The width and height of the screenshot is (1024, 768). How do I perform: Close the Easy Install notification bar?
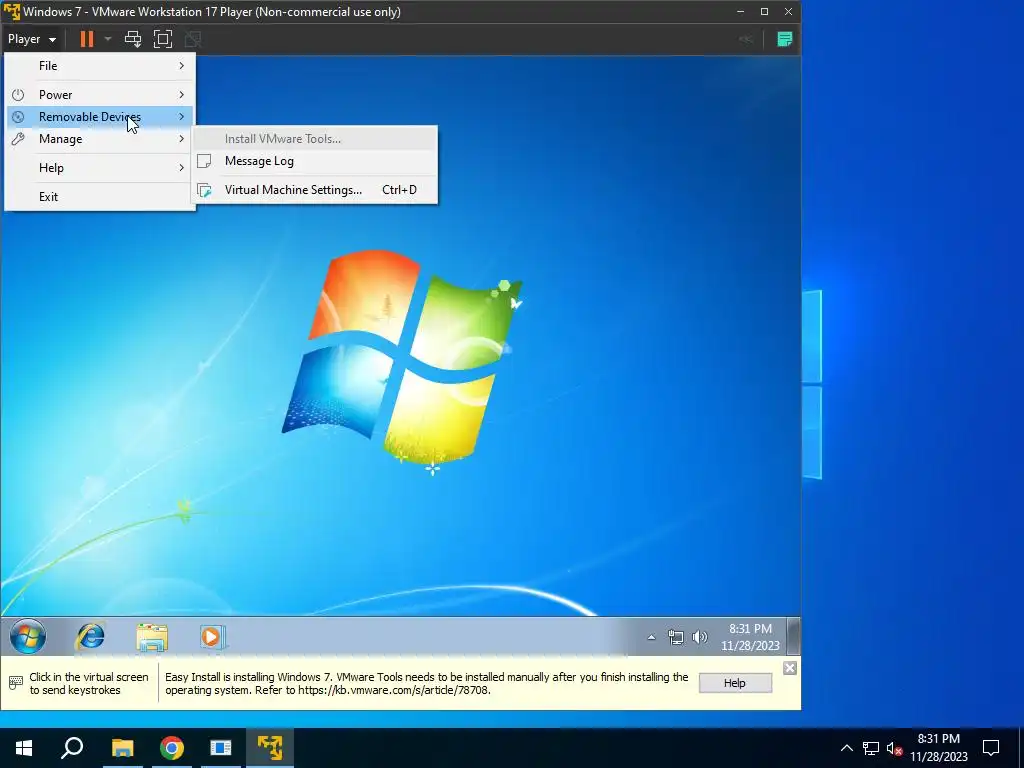(790, 668)
